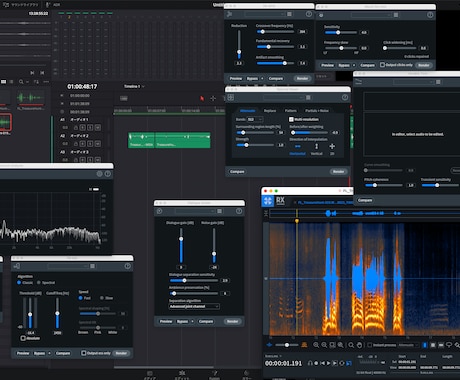The width and height of the screenshot is (460, 380).
Task: Open the Attenuate dropdown beside Instant process
Action: pos(409,345)
